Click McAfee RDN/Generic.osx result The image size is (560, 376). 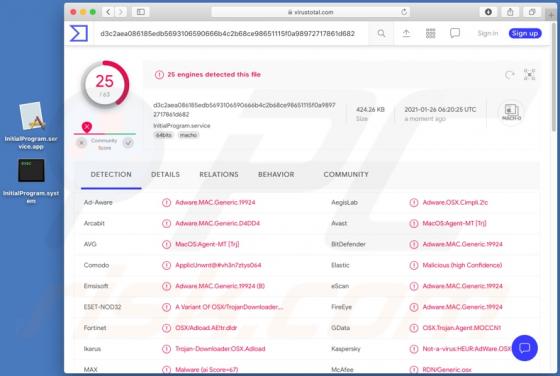click(x=447, y=370)
